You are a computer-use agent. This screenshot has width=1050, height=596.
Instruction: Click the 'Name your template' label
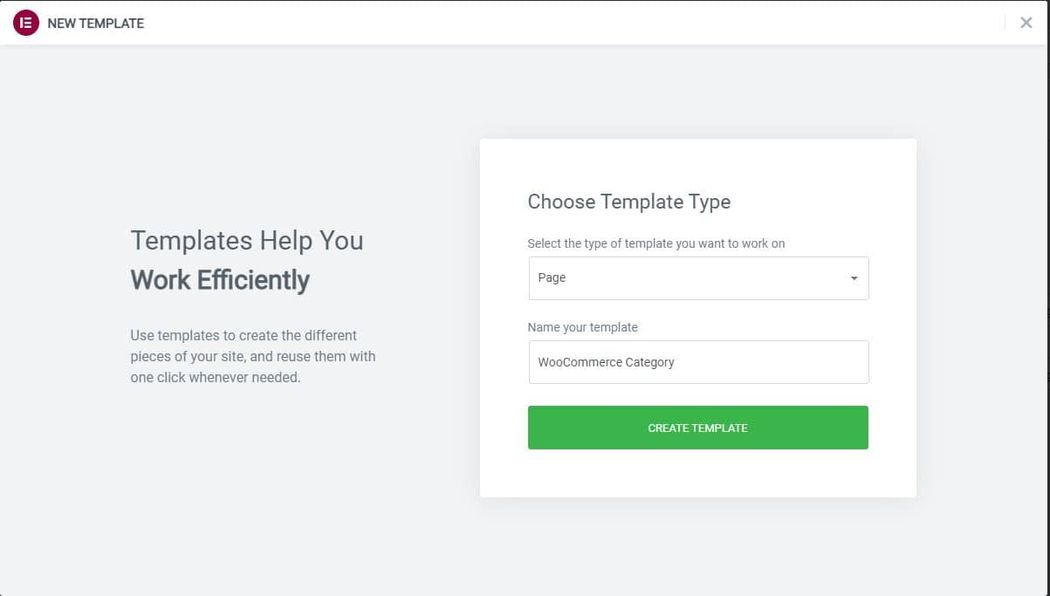(x=582, y=327)
